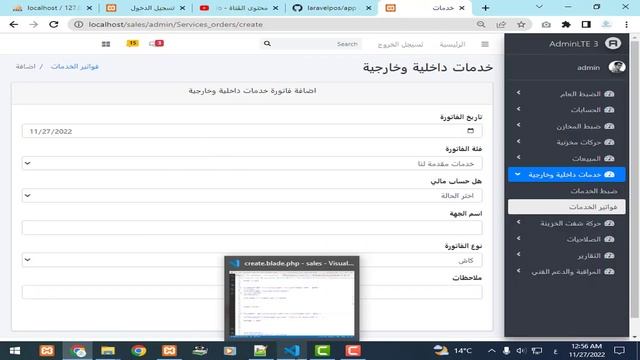Open the messages icon with red badge
Image resolution: width=640 pixels, height=360 pixels.
[x=156, y=43]
